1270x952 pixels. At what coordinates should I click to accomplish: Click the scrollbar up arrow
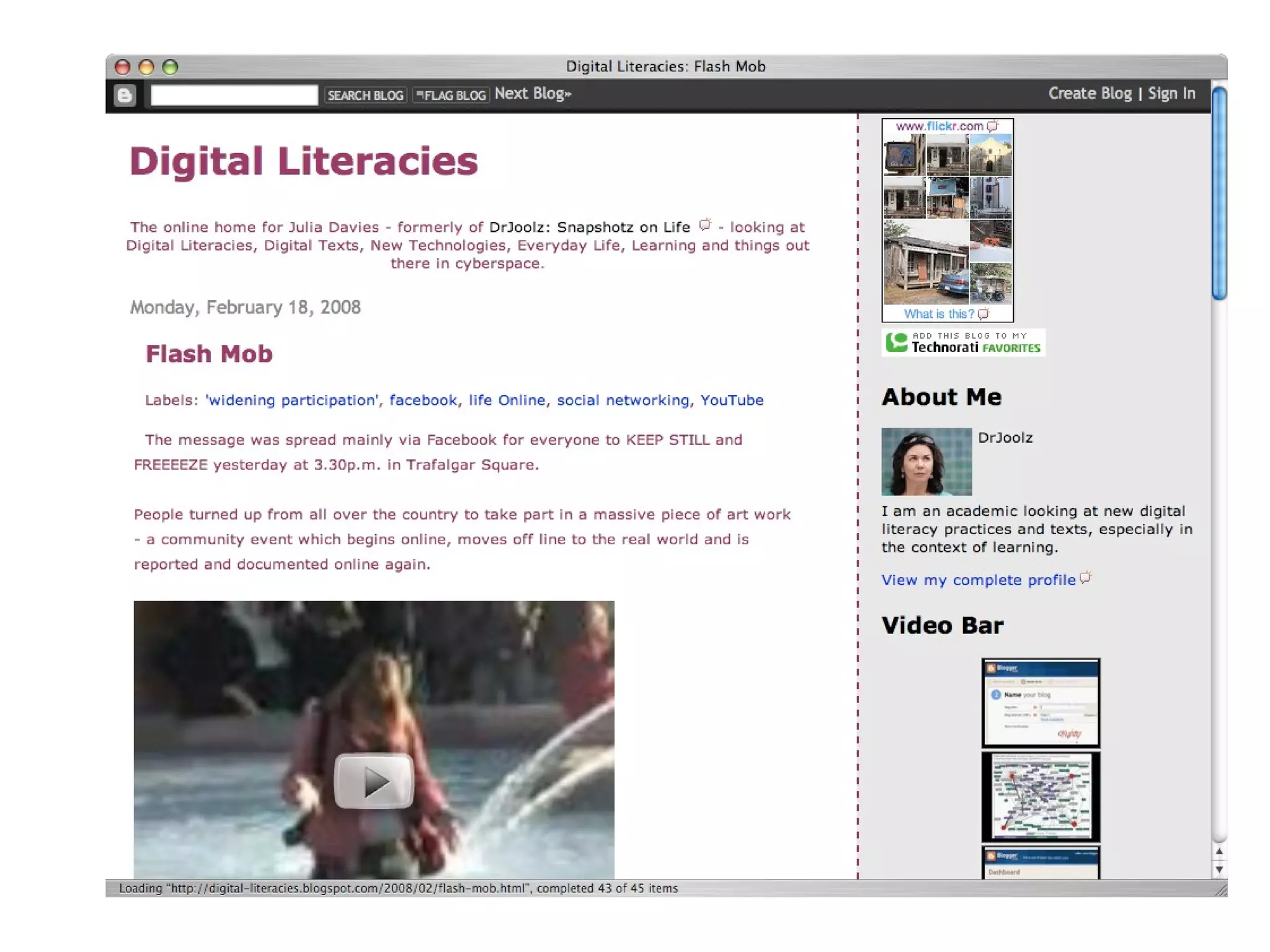click(1219, 852)
